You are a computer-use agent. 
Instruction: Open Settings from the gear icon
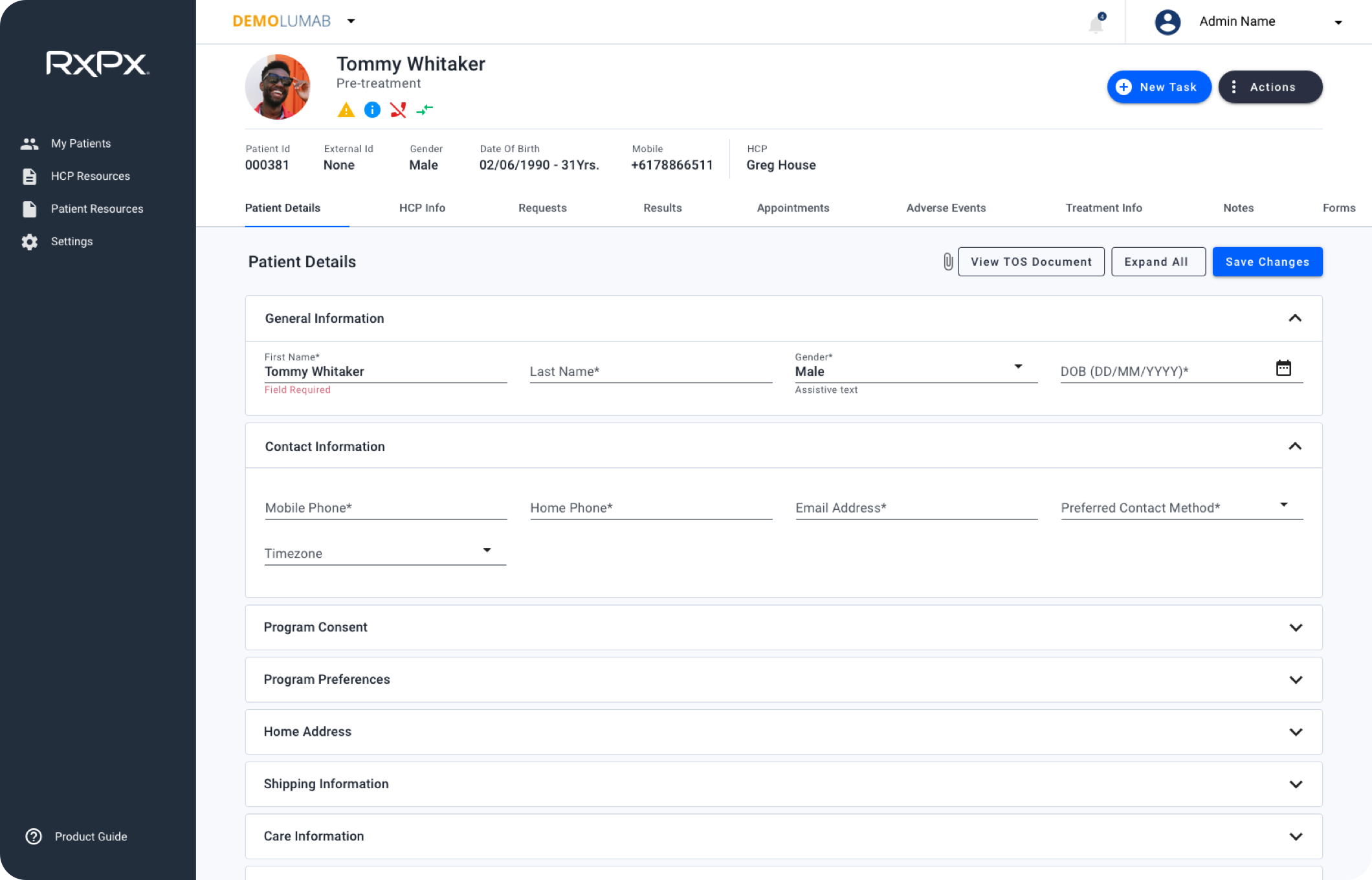30,241
